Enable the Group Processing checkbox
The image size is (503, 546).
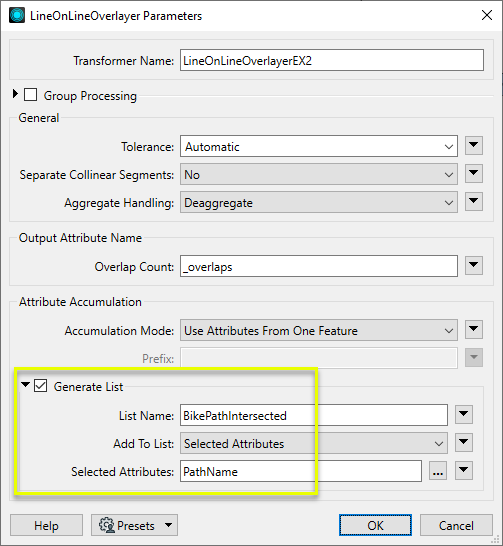(31, 95)
